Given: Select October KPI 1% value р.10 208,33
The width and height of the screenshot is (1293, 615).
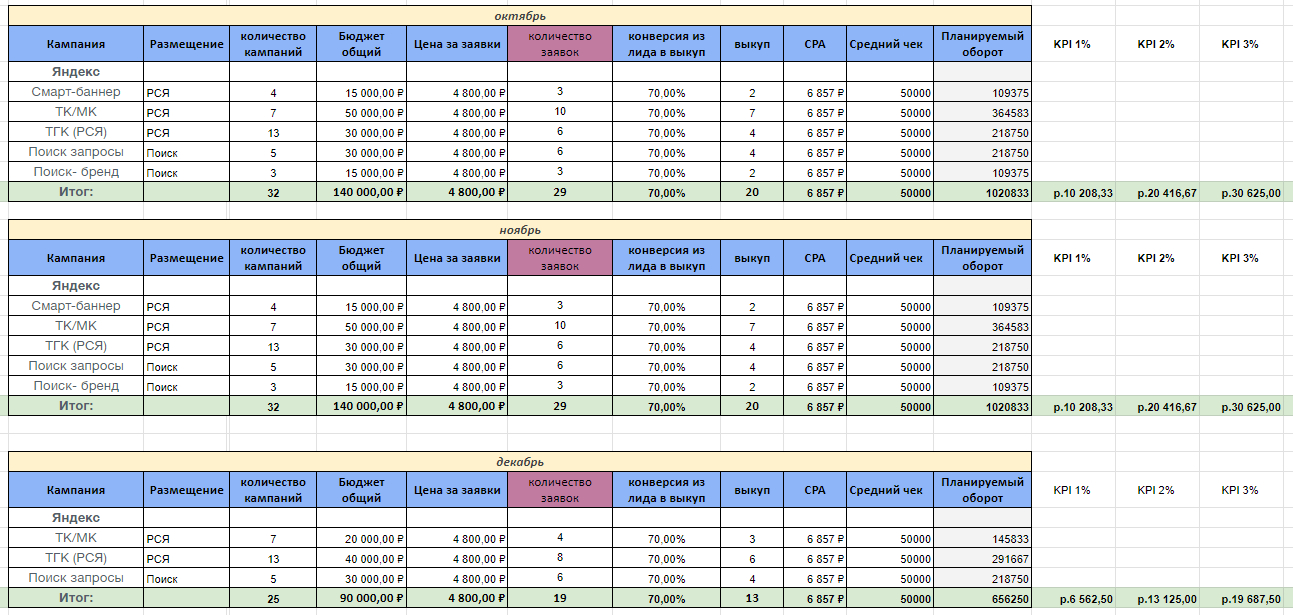Looking at the screenshot, I should point(1075,192).
